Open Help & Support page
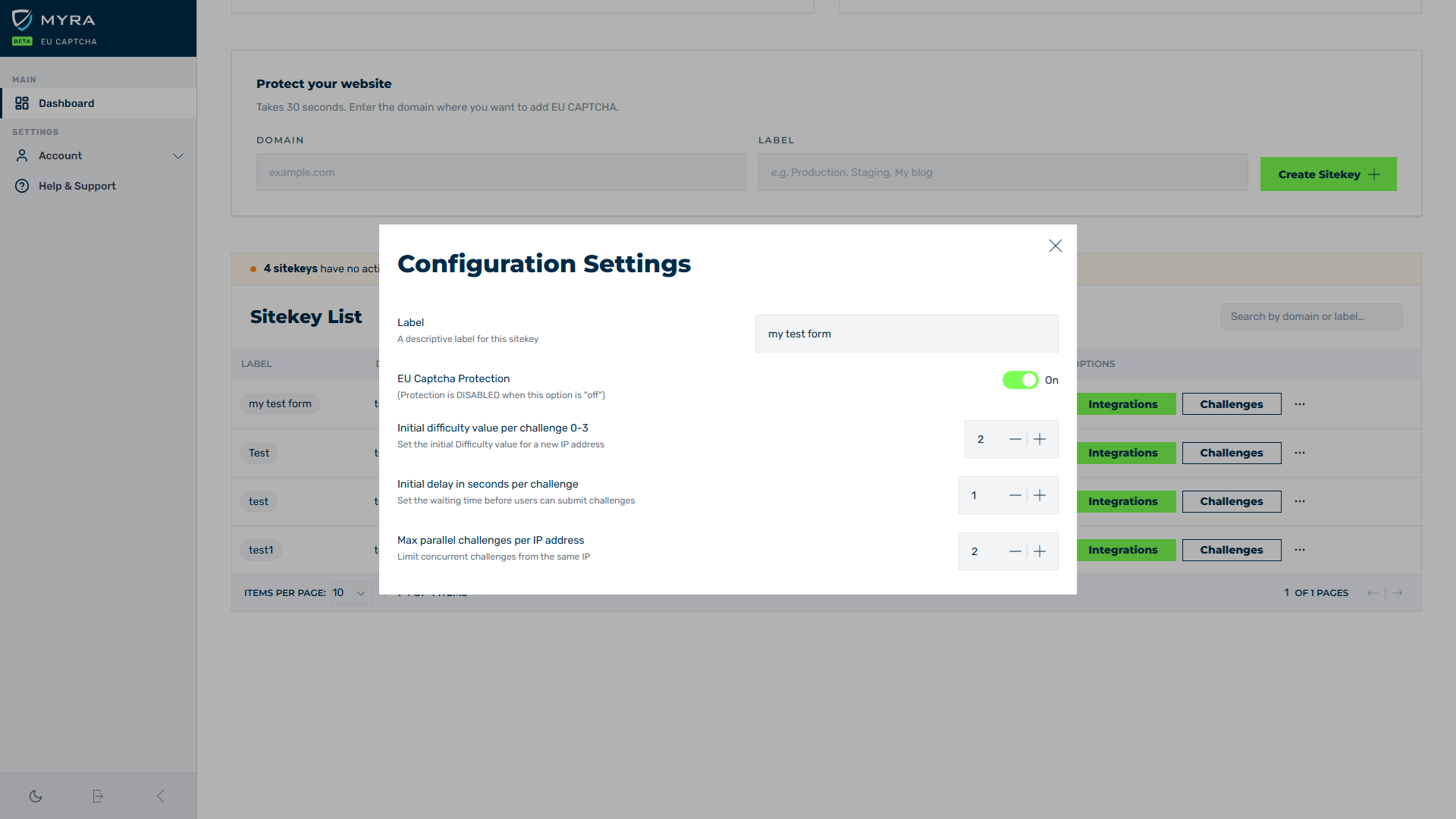 click(x=77, y=186)
